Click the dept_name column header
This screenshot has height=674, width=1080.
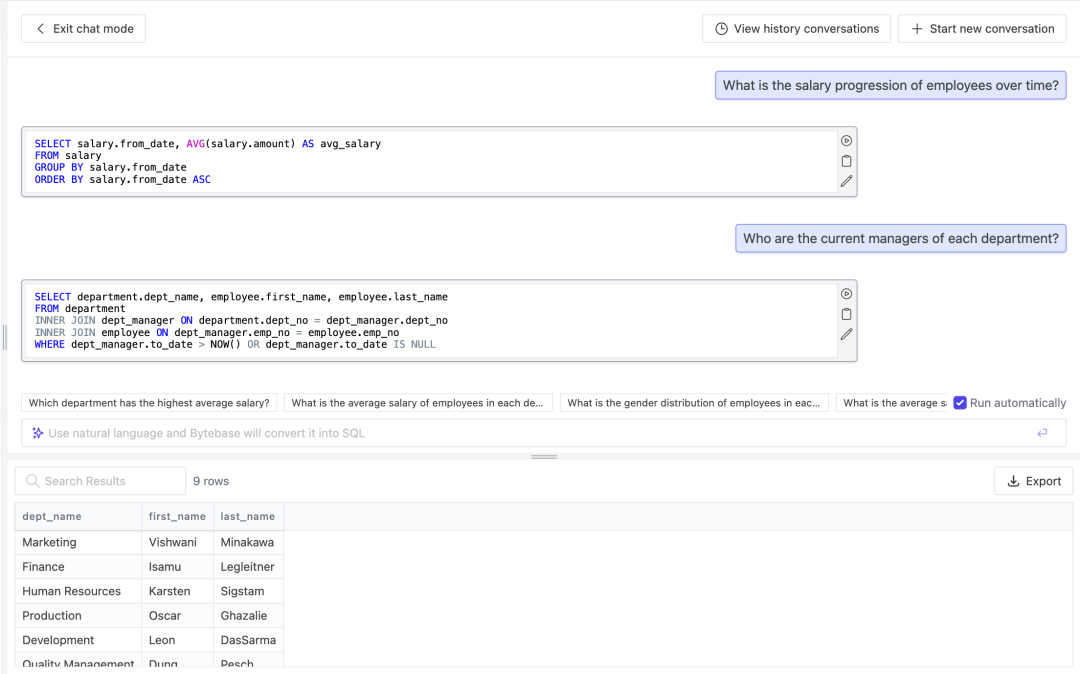click(52, 516)
